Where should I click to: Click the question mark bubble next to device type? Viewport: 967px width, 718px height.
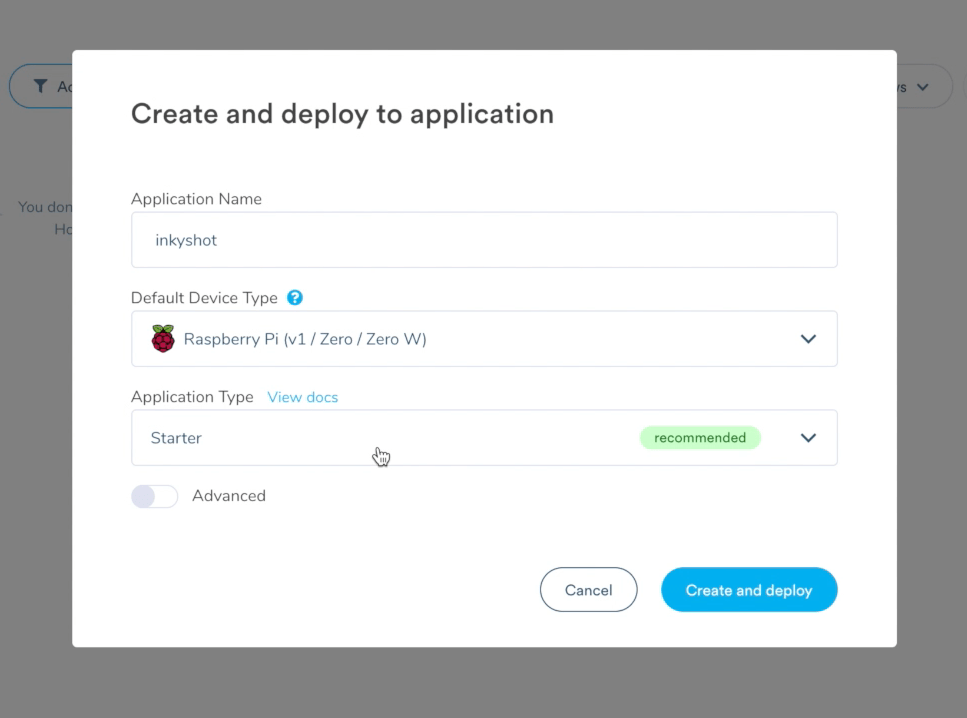pyautogui.click(x=294, y=297)
